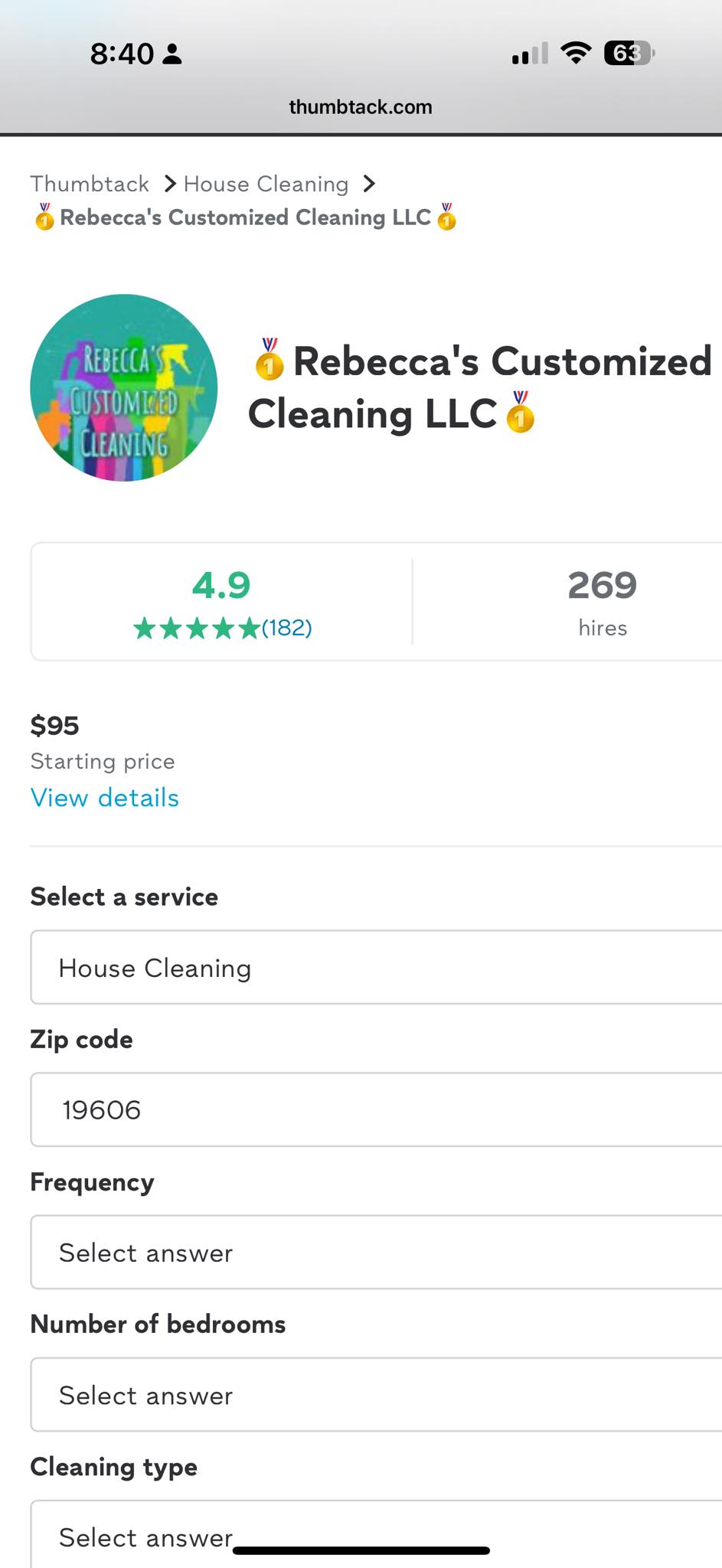Viewport: 722px width, 1568px height.
Task: Expand the Cleaning type dropdown
Action: point(376,1534)
